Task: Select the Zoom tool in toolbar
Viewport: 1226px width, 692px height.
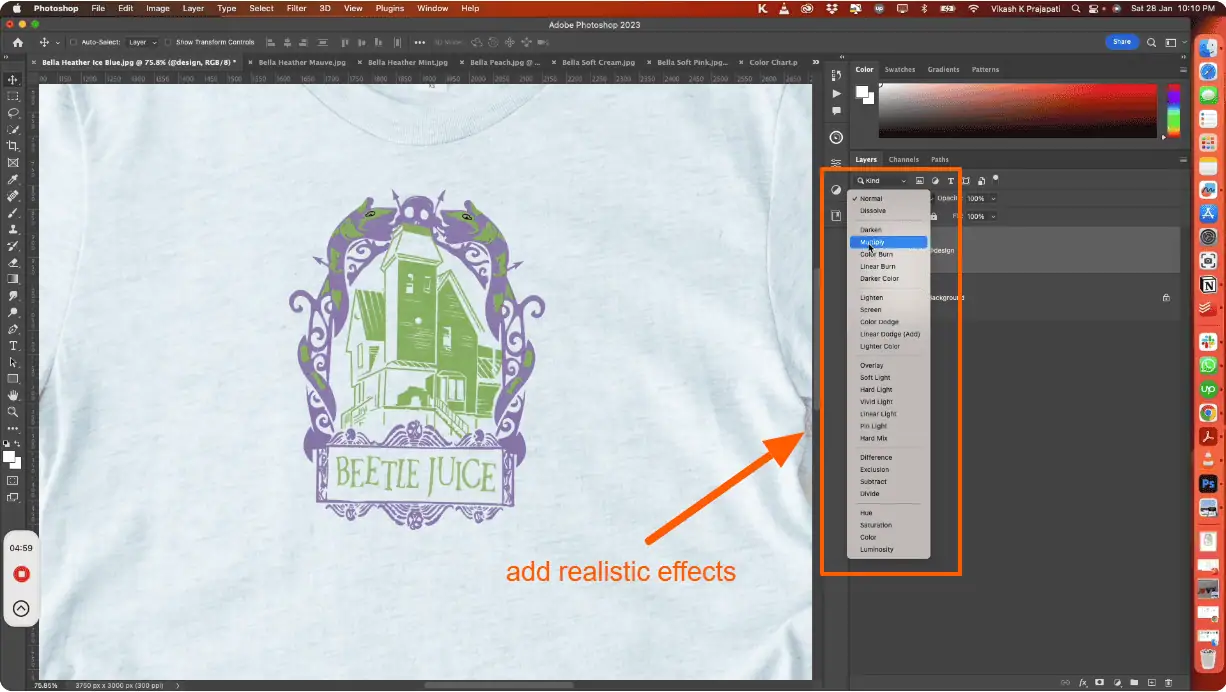Action: (13, 411)
